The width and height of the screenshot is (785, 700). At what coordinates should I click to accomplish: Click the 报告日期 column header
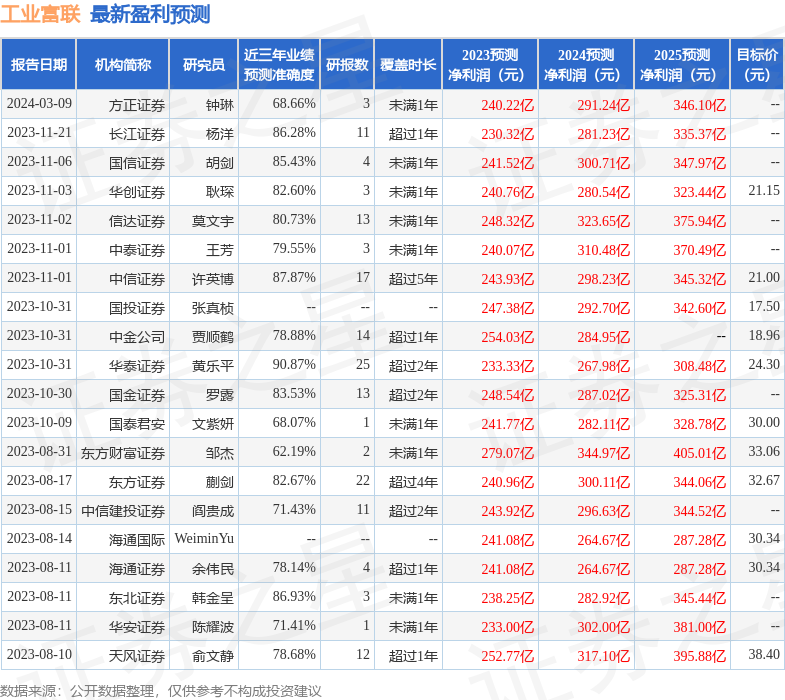[x=39, y=65]
